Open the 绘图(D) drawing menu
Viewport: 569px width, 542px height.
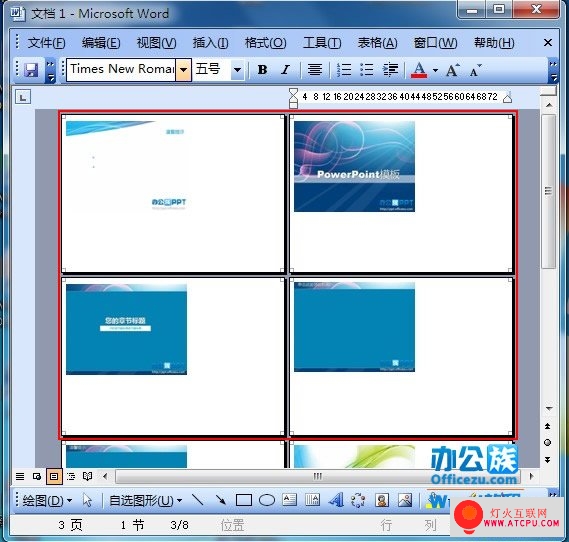pyautogui.click(x=47, y=501)
